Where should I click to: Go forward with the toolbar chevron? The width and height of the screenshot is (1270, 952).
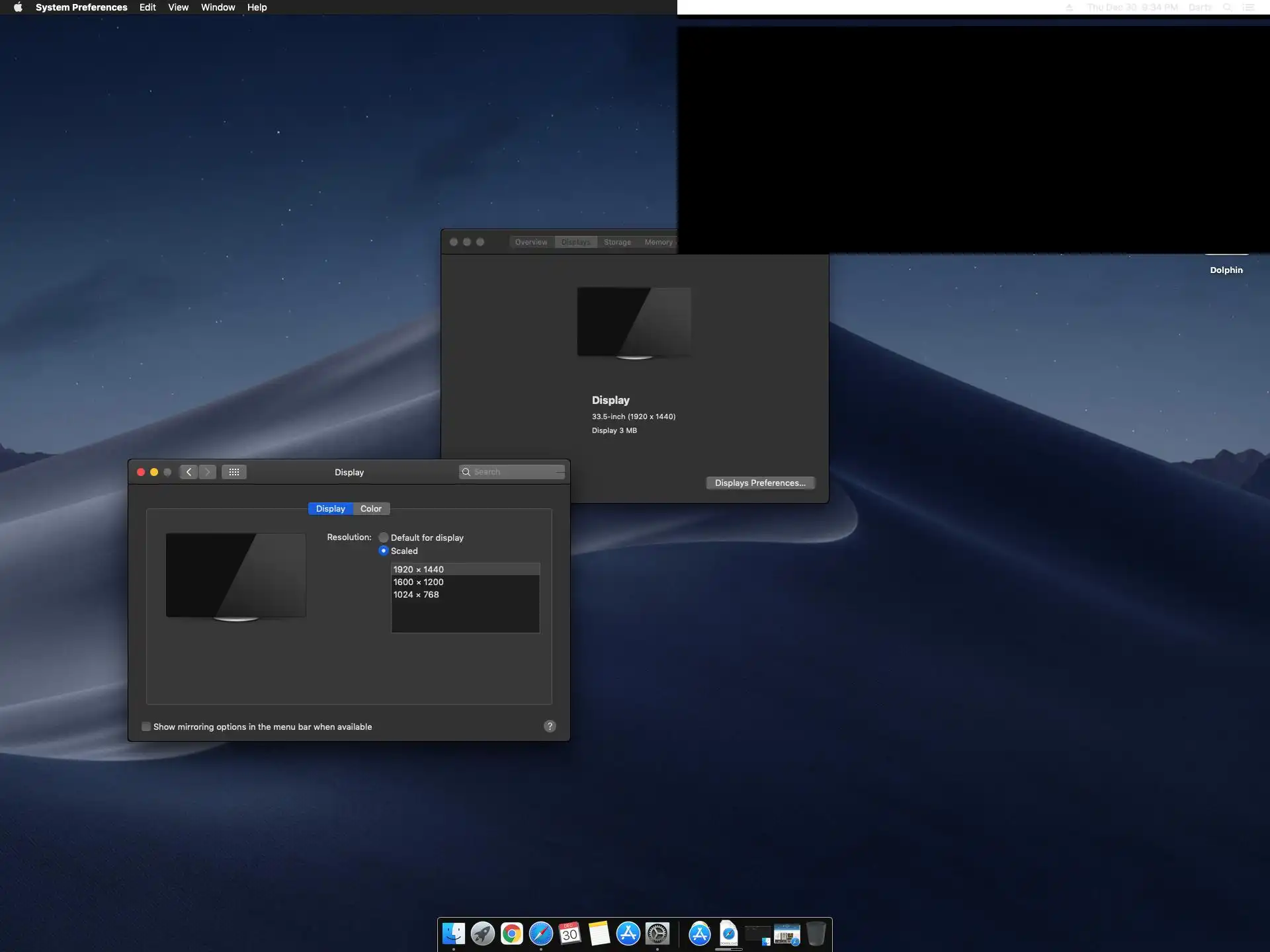coord(208,472)
